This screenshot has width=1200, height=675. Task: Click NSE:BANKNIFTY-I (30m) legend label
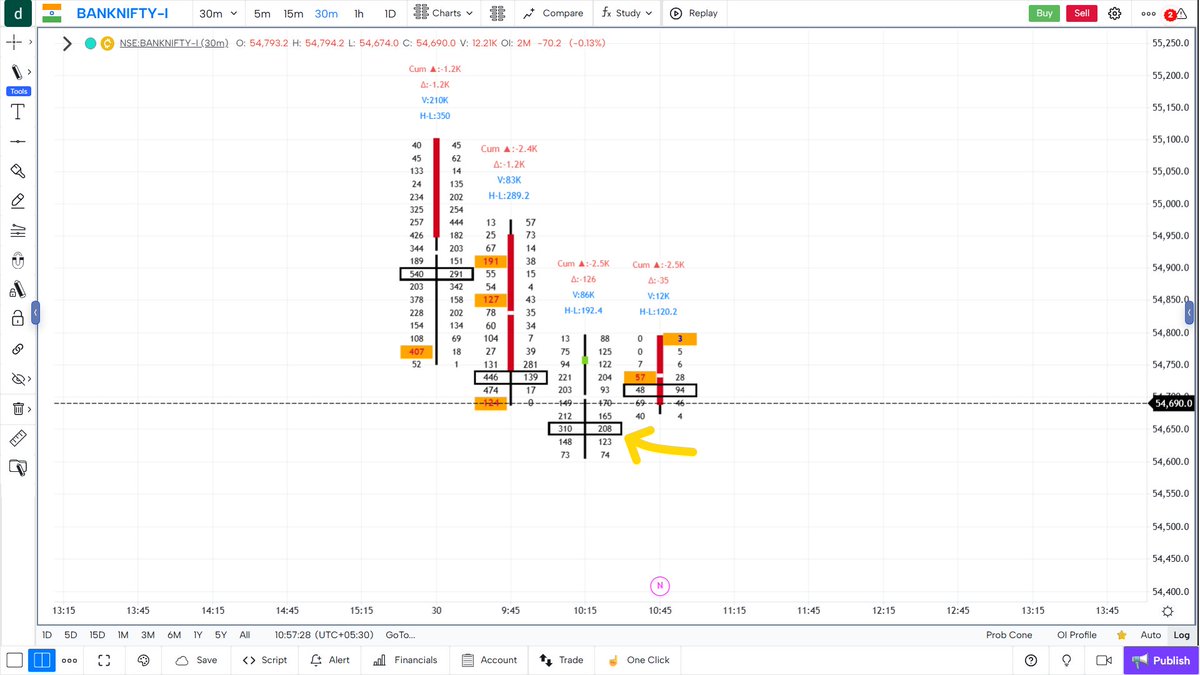pyautogui.click(x=173, y=43)
